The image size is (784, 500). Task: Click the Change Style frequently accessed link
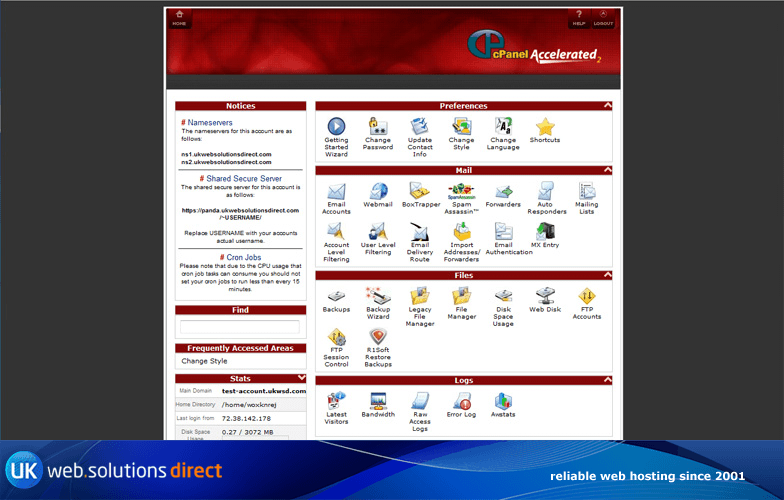click(x=204, y=361)
